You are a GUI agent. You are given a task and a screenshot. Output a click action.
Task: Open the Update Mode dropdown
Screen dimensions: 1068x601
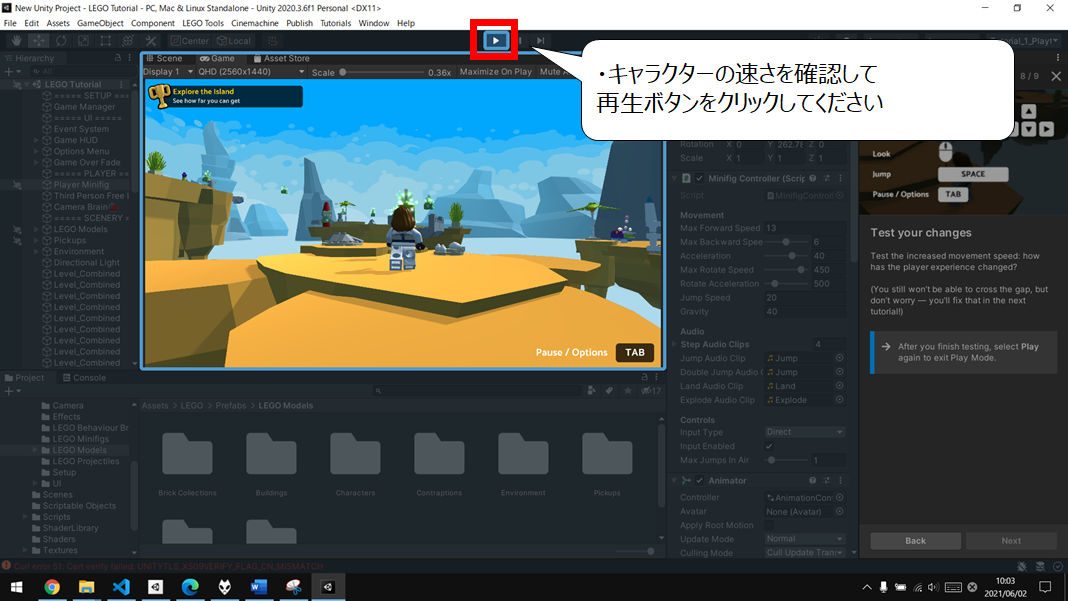coord(805,539)
